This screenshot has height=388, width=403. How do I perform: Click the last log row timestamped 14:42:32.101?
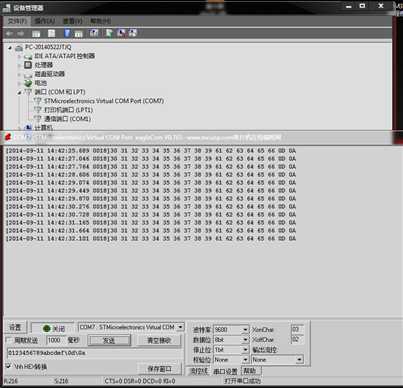tap(151, 239)
